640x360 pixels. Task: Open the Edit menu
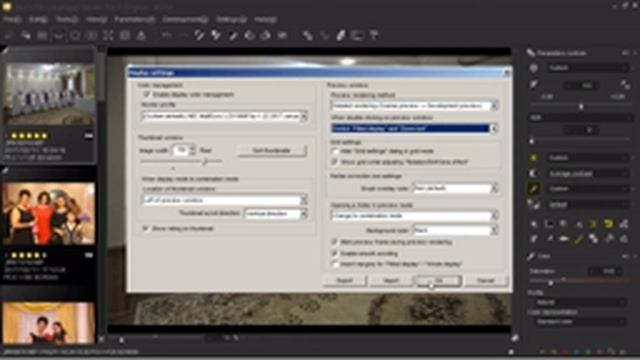(x=38, y=19)
